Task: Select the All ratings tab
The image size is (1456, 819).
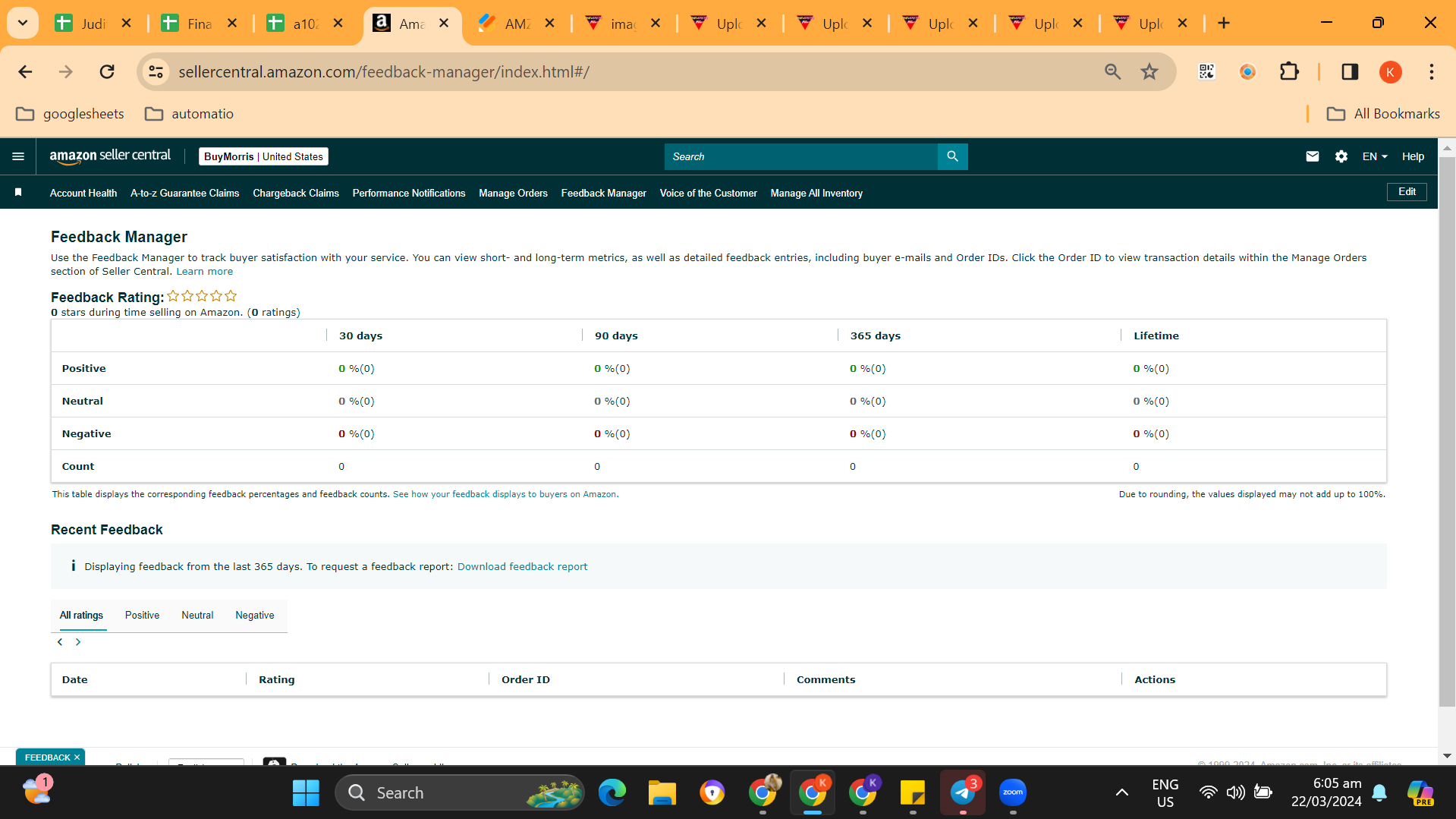Action: click(x=81, y=615)
